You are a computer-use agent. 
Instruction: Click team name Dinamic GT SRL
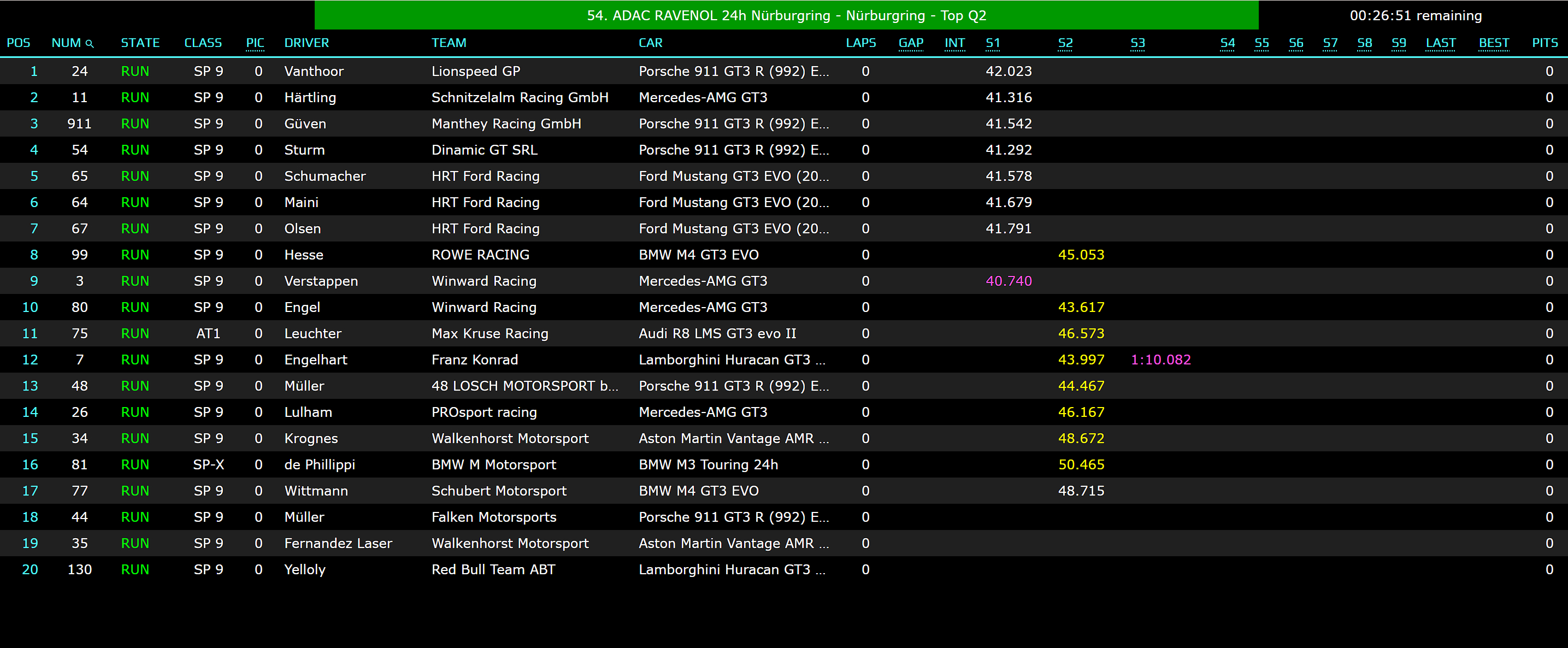coord(485,150)
